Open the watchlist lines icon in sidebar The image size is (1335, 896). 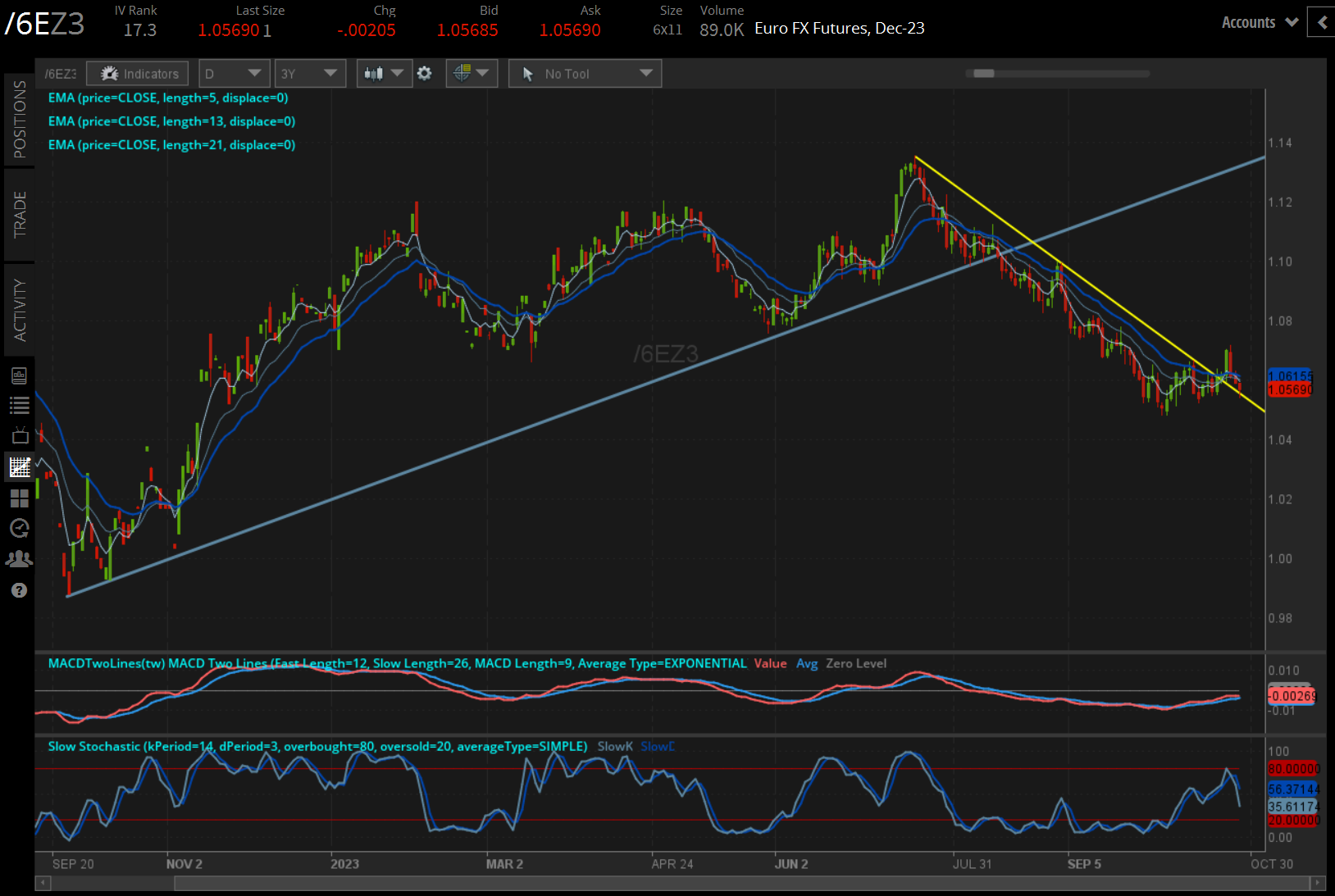(x=19, y=405)
